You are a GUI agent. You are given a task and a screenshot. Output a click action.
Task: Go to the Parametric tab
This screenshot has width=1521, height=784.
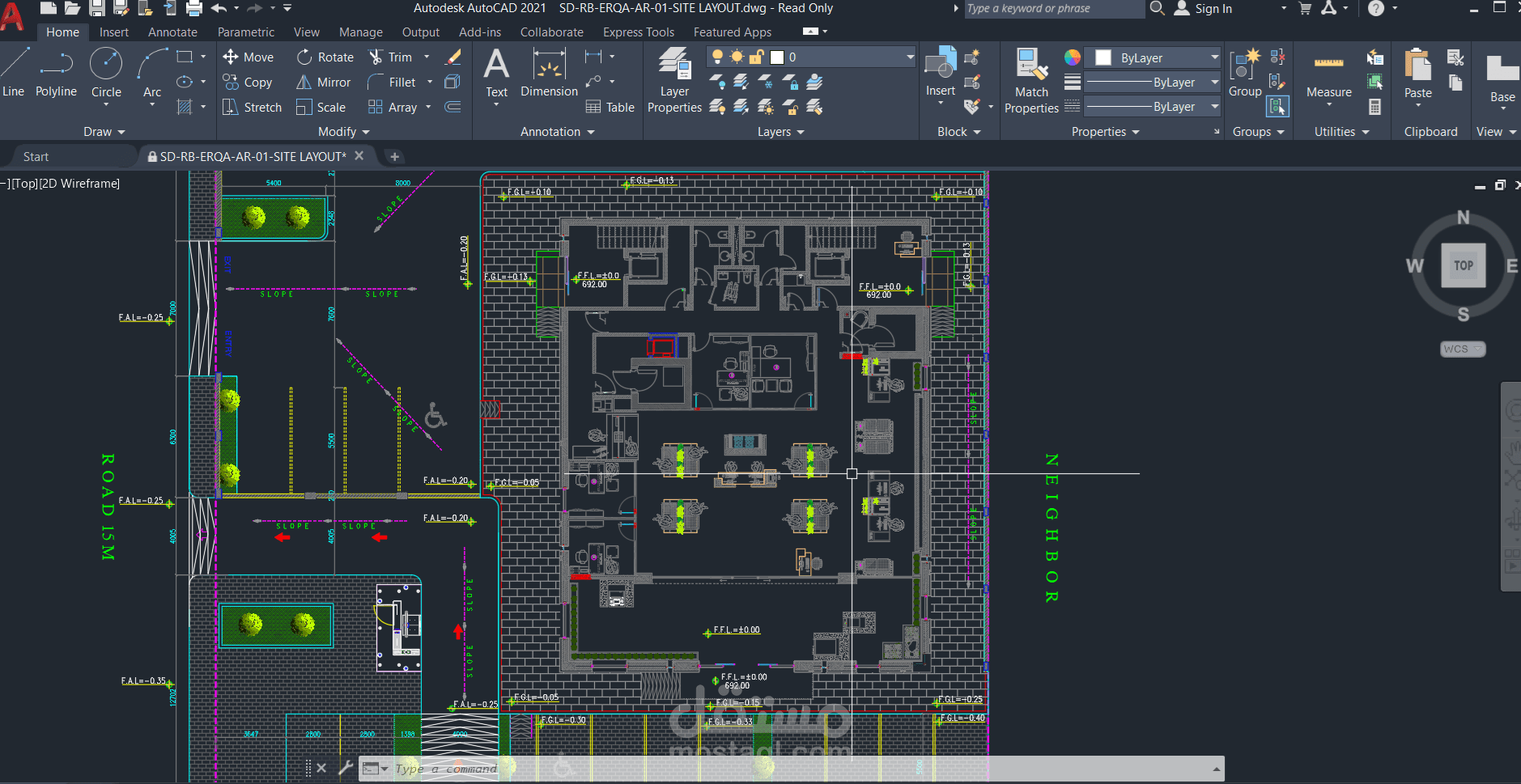[246, 32]
